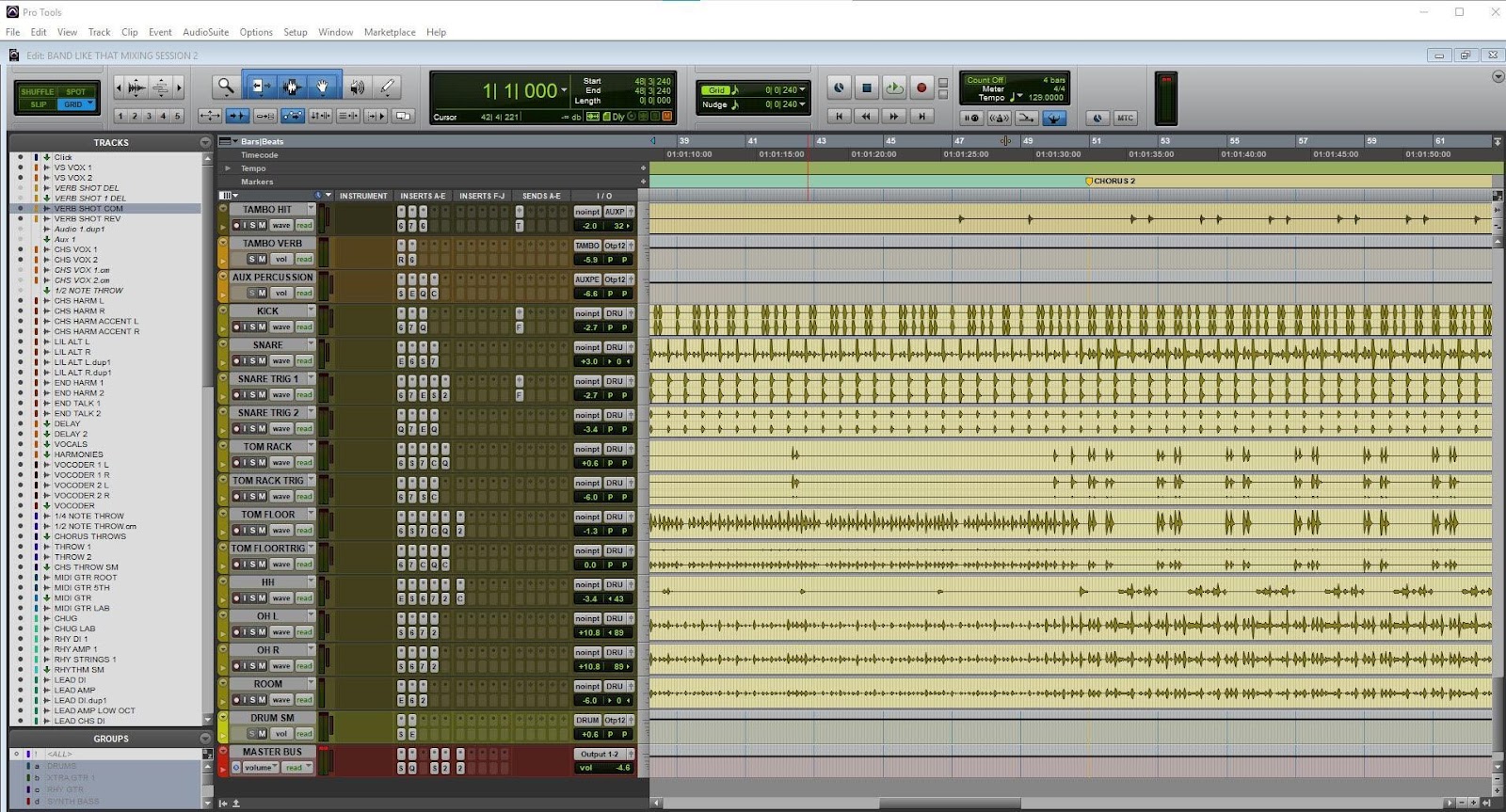
Task: Open the Setup menu
Action: [x=296, y=32]
